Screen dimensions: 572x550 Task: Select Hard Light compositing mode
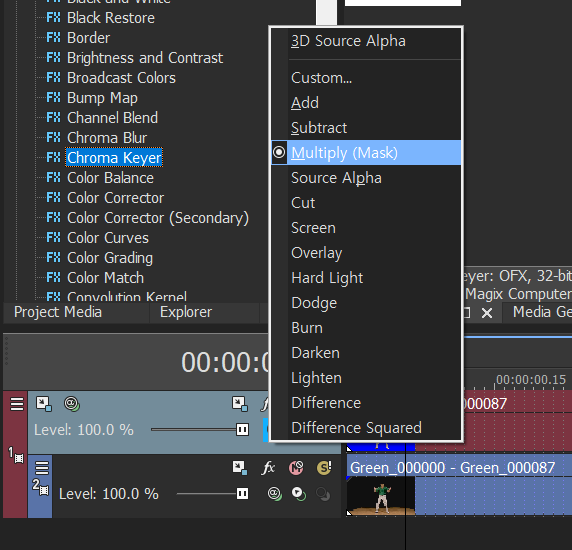[366, 278]
